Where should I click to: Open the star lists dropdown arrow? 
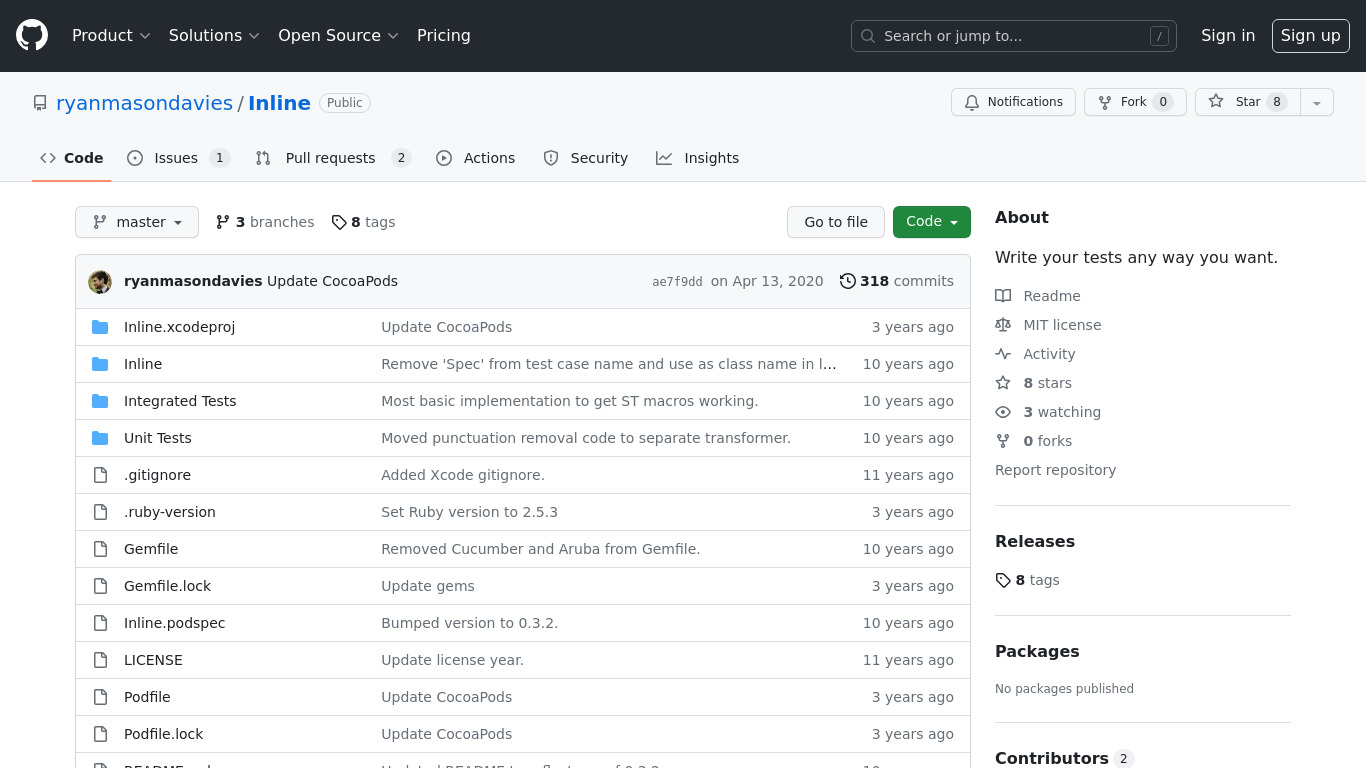(1317, 102)
